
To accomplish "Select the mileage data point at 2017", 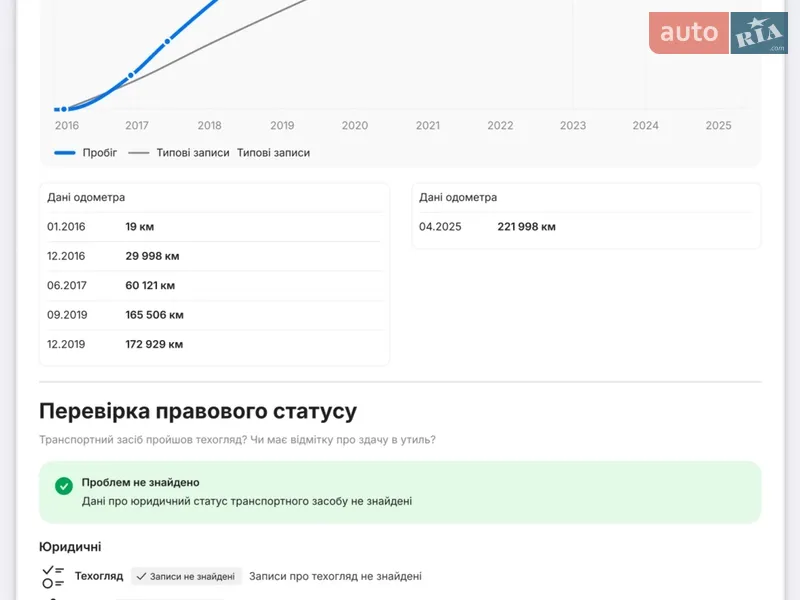I will pyautogui.click(x=131, y=76).
